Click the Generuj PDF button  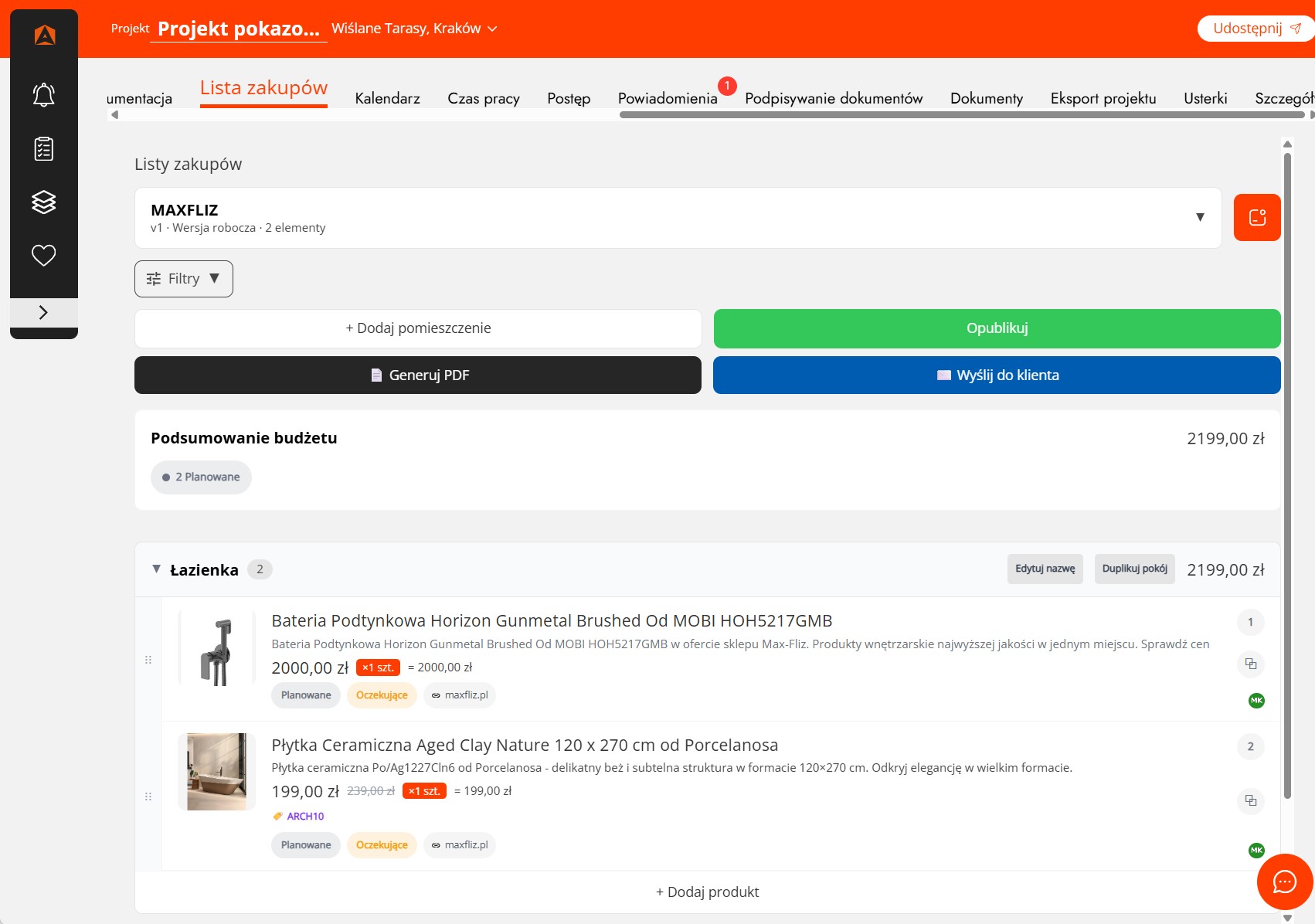pos(418,375)
